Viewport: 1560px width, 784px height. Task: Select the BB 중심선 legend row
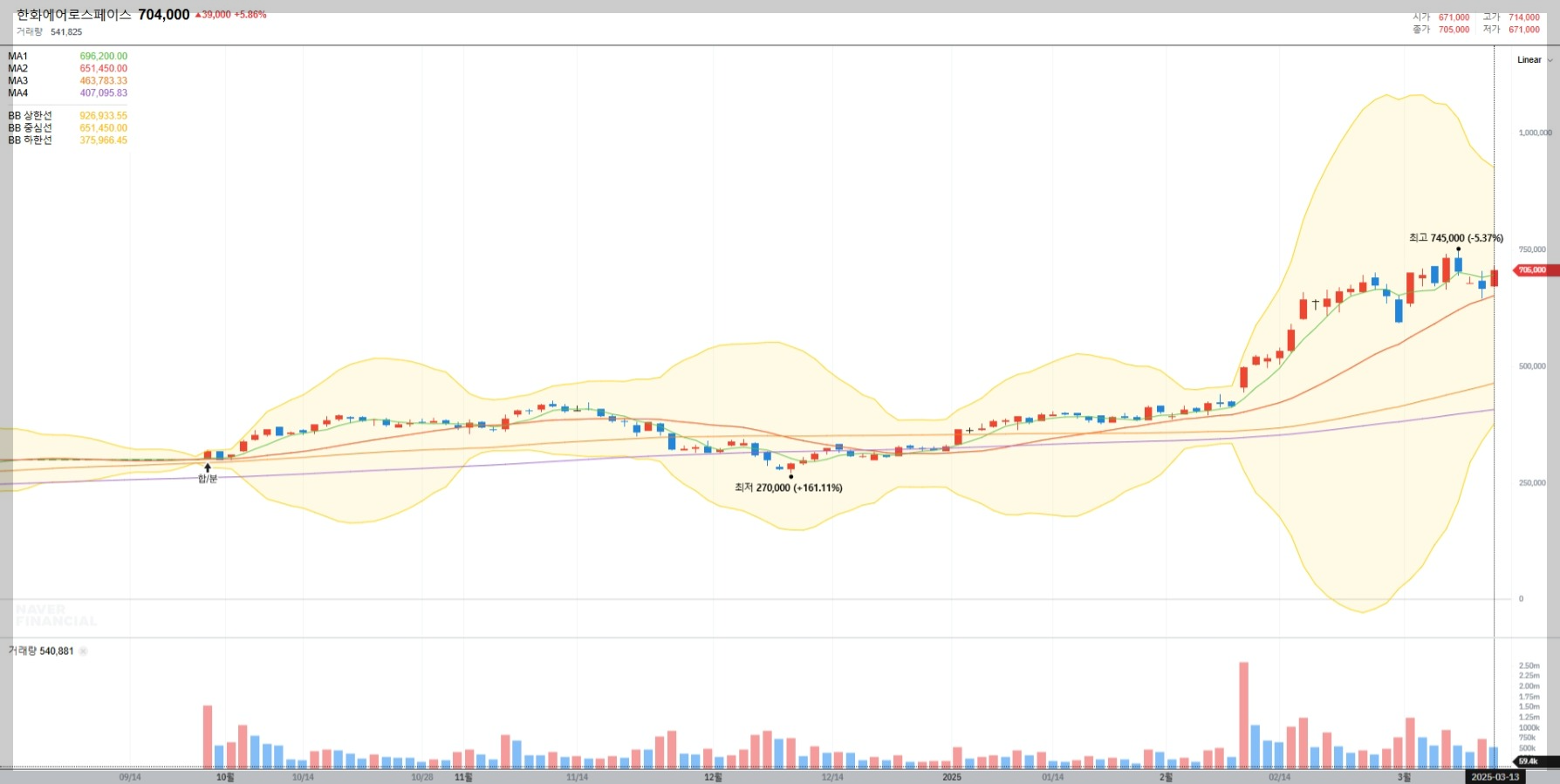click(68, 127)
